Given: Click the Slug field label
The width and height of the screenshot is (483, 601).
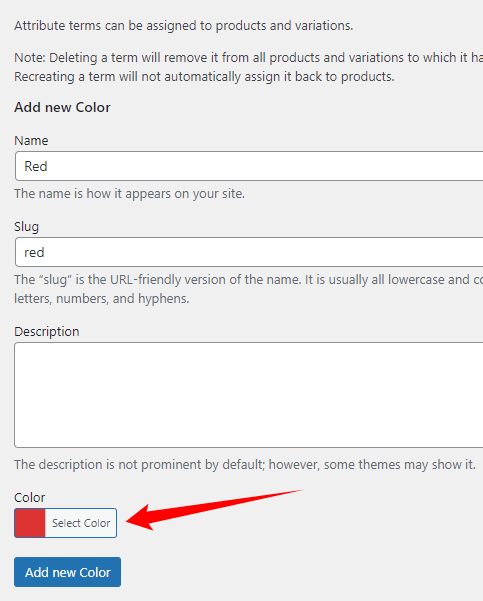Looking at the screenshot, I should click(x=26, y=227).
